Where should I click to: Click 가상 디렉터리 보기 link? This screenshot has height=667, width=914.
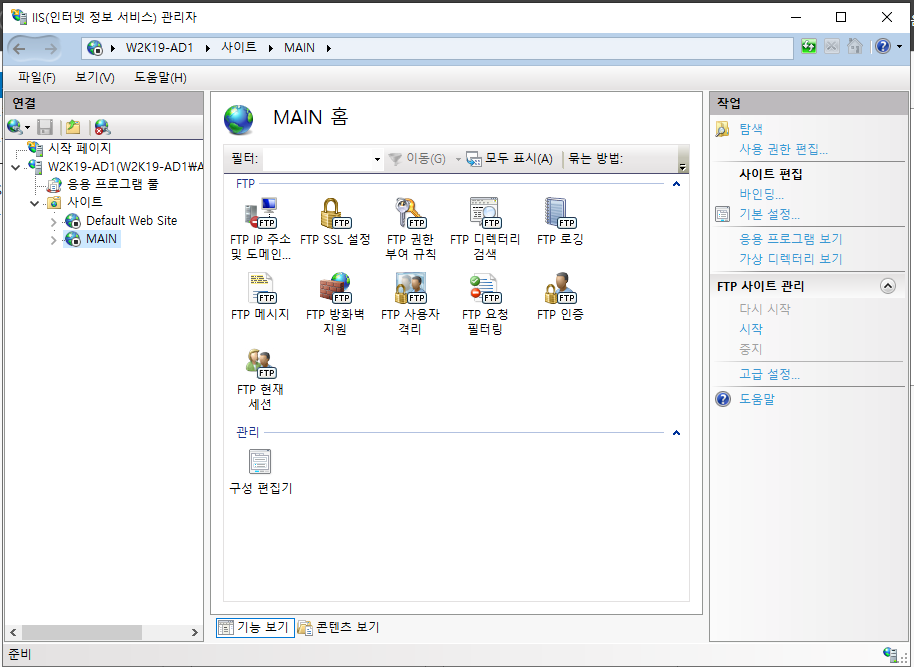coord(791,258)
